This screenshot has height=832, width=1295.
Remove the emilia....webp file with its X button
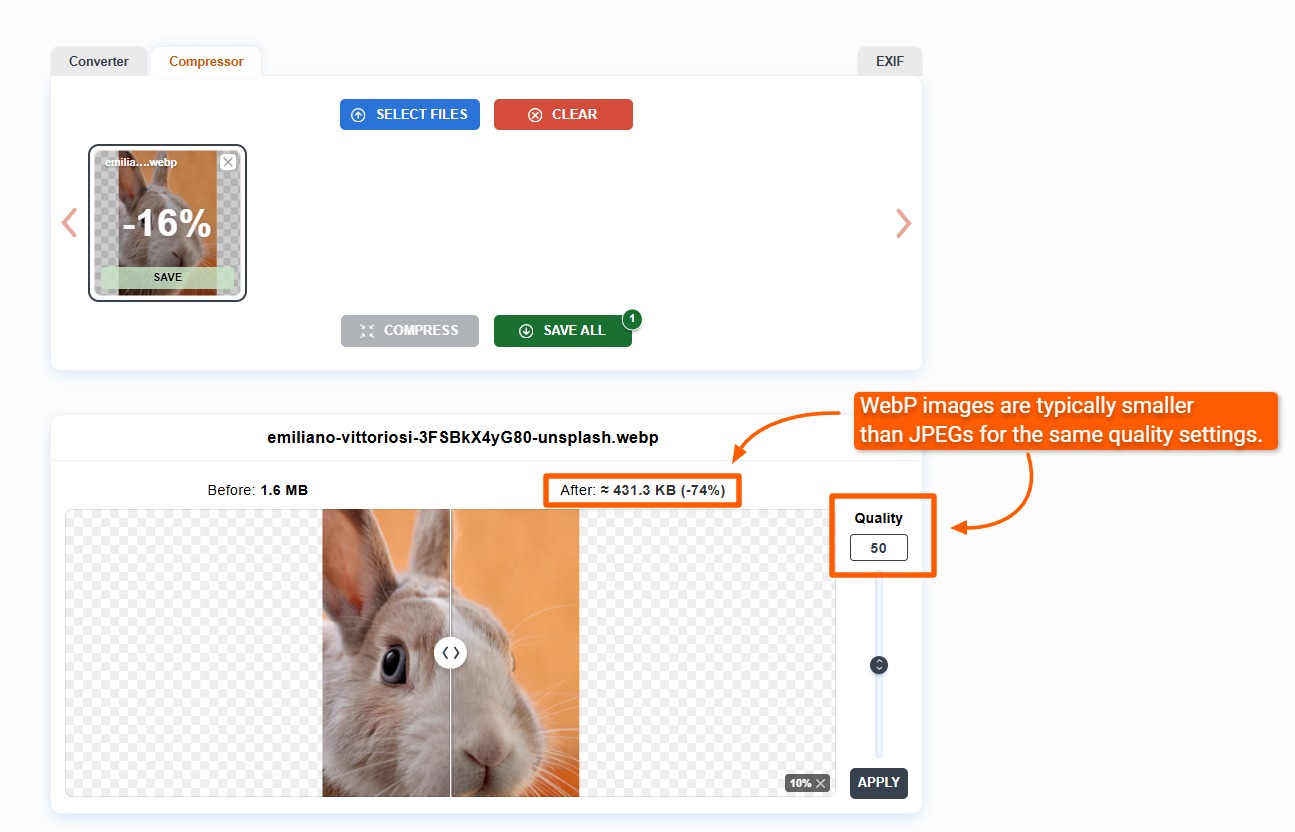pyautogui.click(x=228, y=161)
